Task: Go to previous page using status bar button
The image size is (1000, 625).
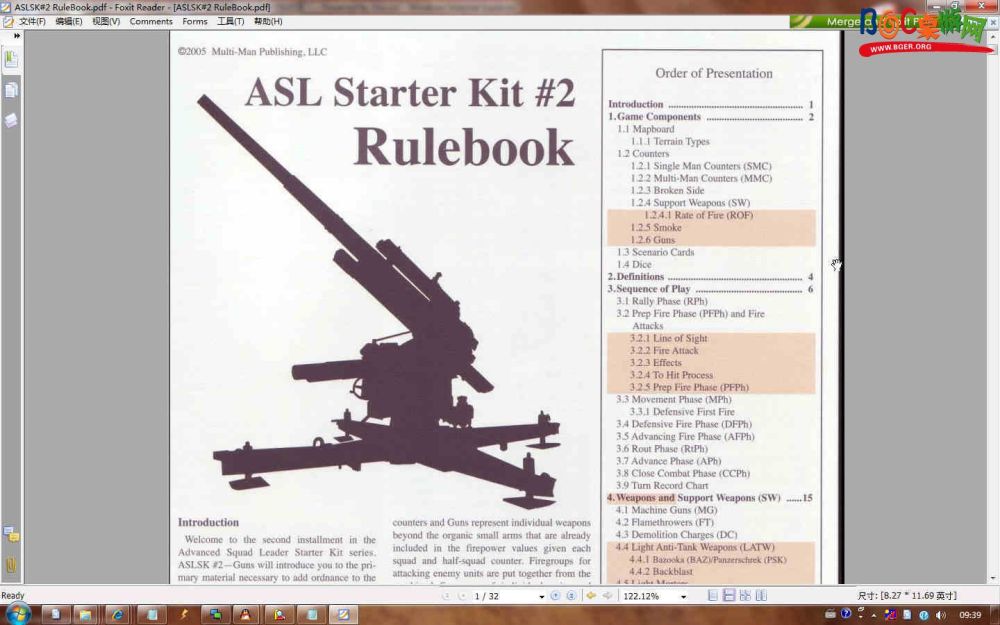Action: click(462, 596)
